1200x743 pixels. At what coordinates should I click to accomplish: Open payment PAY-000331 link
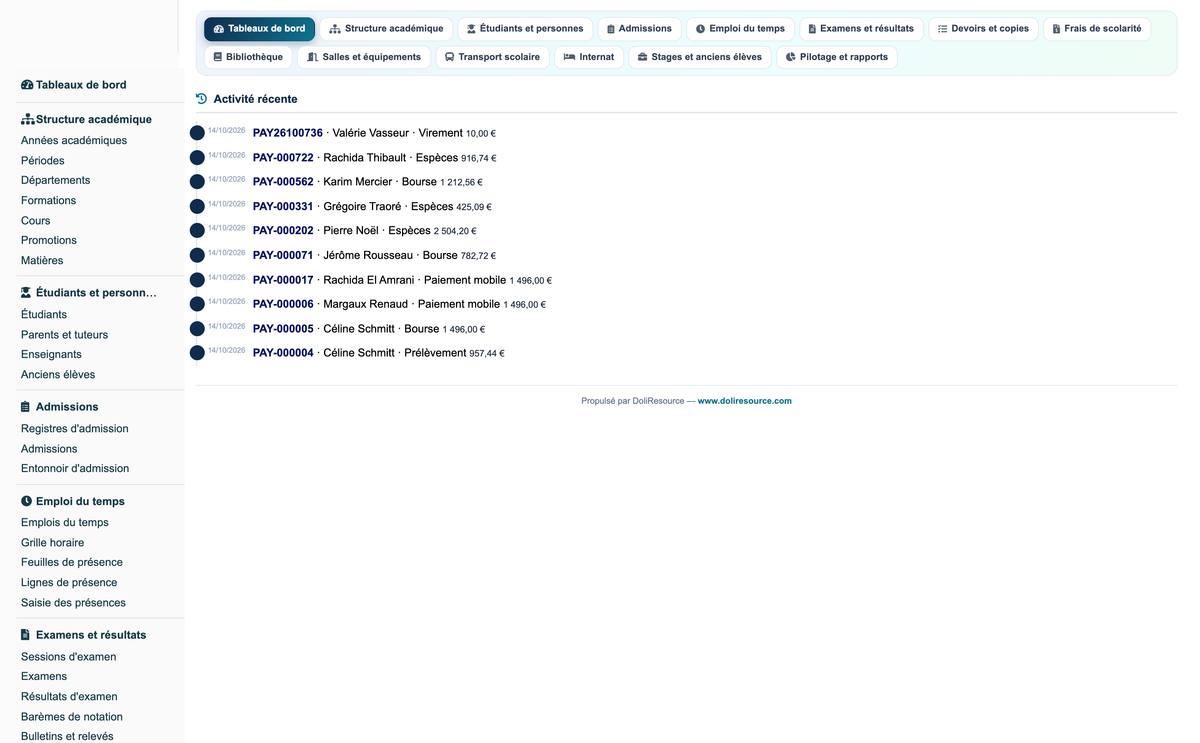pos(283,207)
